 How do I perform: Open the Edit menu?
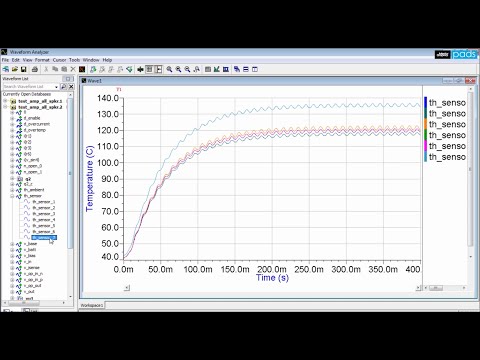tap(16, 60)
